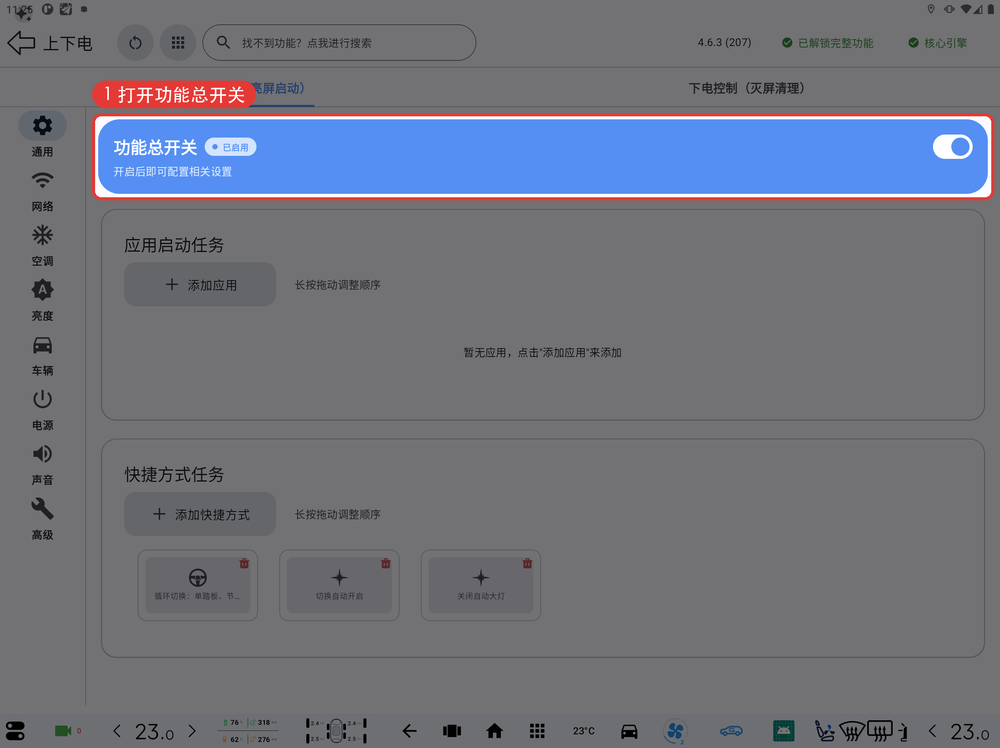Toggle the seat heating icon
This screenshot has height=748, width=1000.
pos(824,731)
